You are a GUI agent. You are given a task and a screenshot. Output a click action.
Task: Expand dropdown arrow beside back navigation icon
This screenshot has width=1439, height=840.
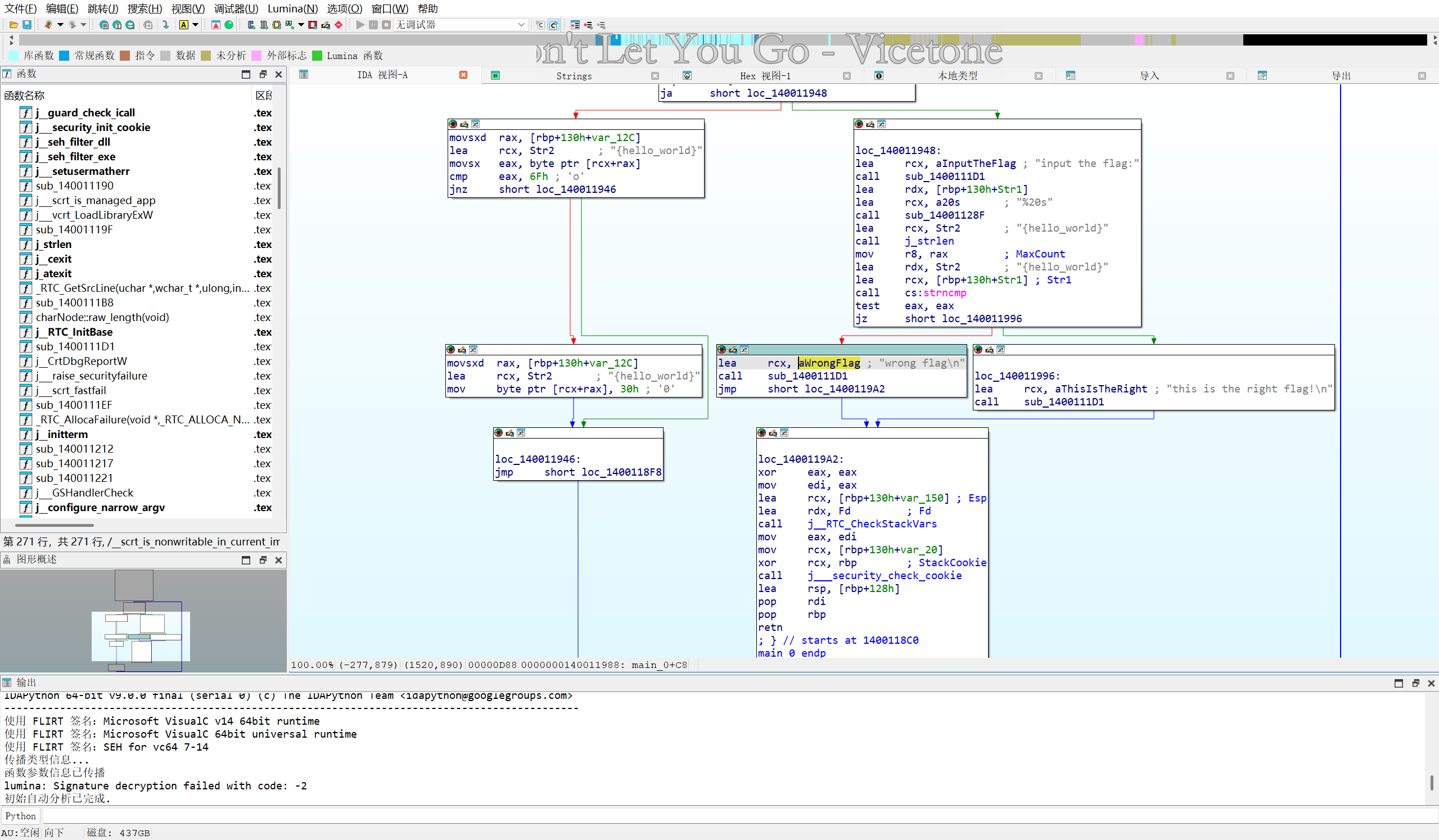coord(60,25)
